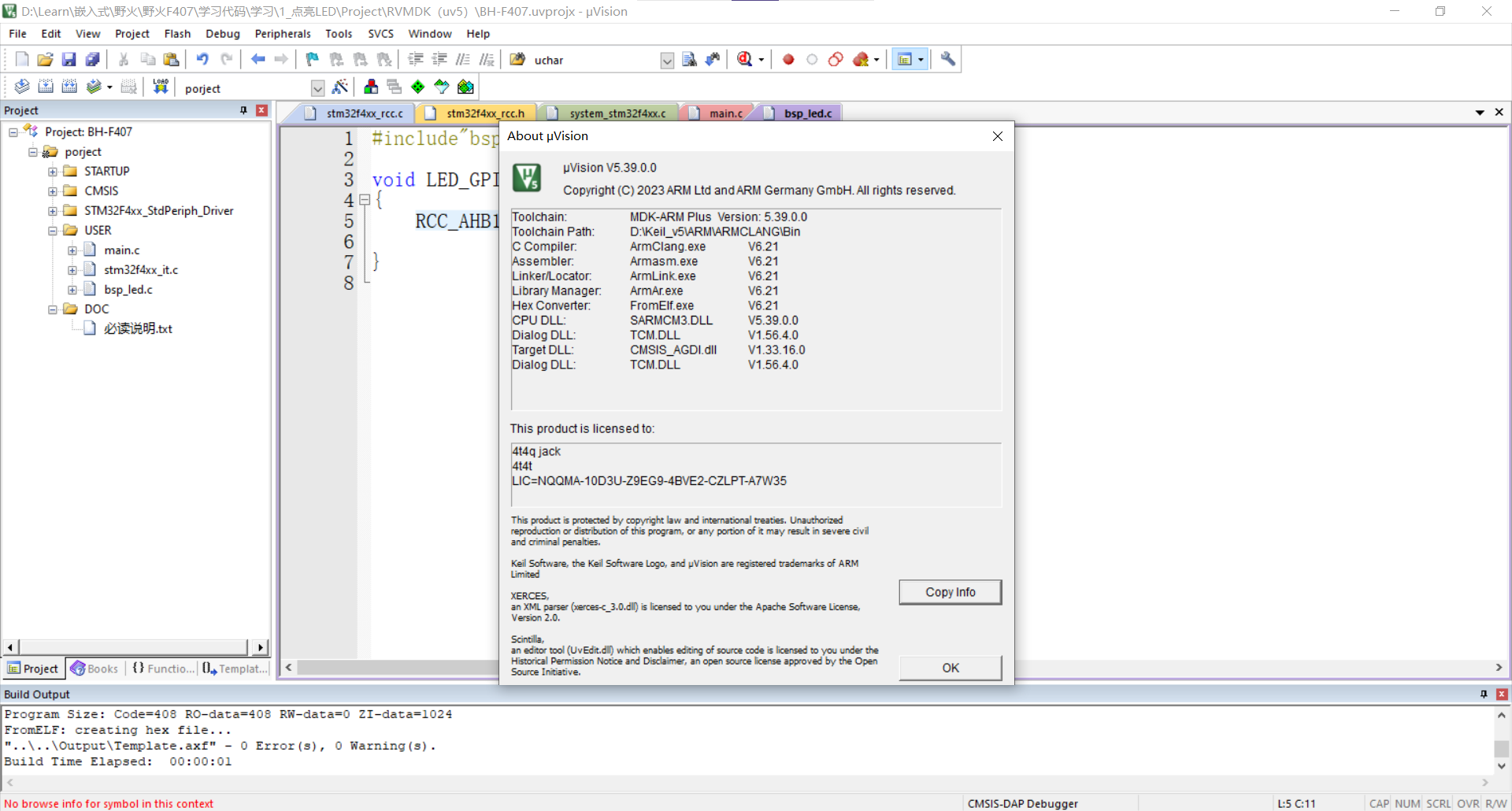
Task: Expand main.c dependencies
Action: (x=72, y=250)
